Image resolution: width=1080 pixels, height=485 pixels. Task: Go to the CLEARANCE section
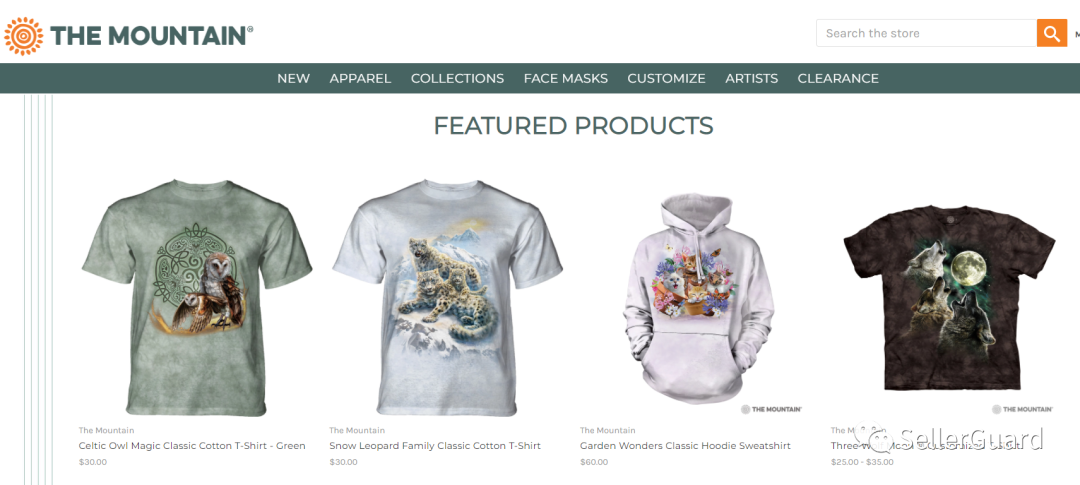click(x=838, y=79)
